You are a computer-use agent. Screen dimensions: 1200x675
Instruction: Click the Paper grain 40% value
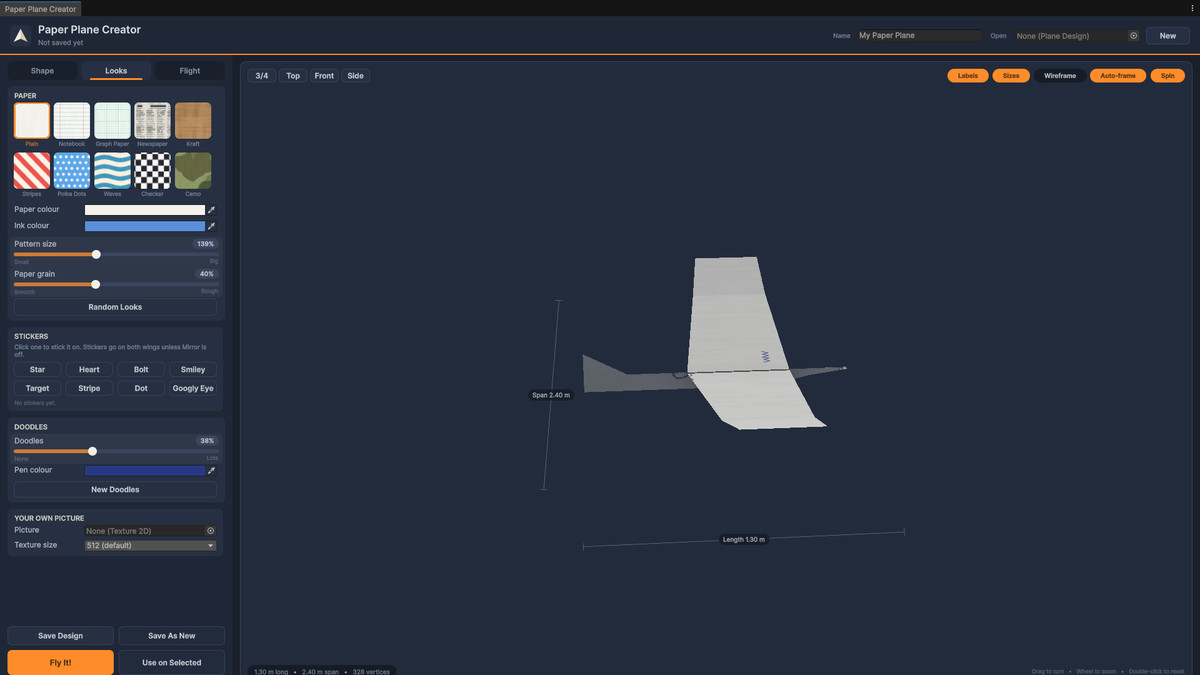[x=207, y=274]
